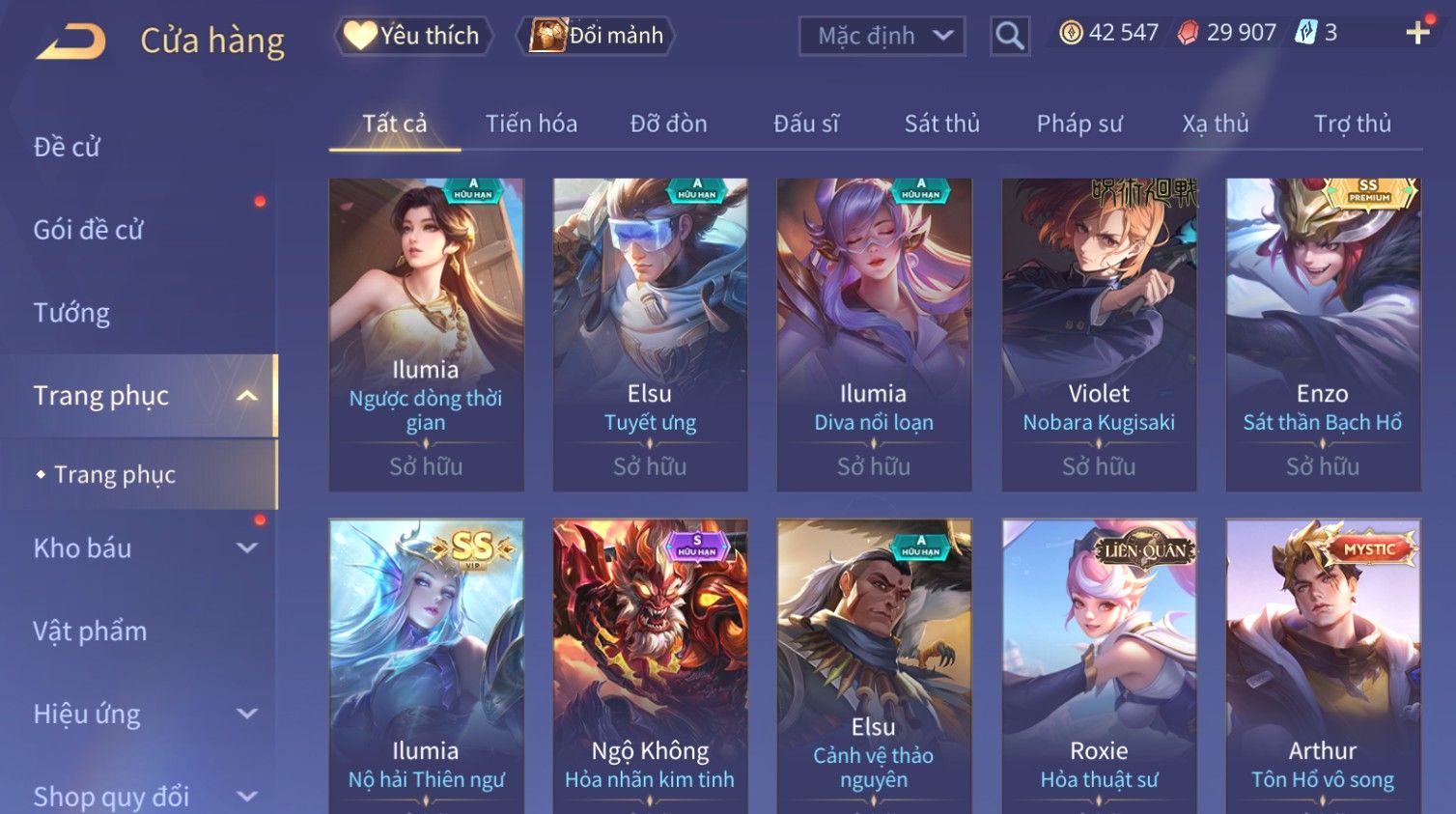Collapse the Trang phục sidebar section
Viewport: 1456px width, 814px height.
coord(247,396)
